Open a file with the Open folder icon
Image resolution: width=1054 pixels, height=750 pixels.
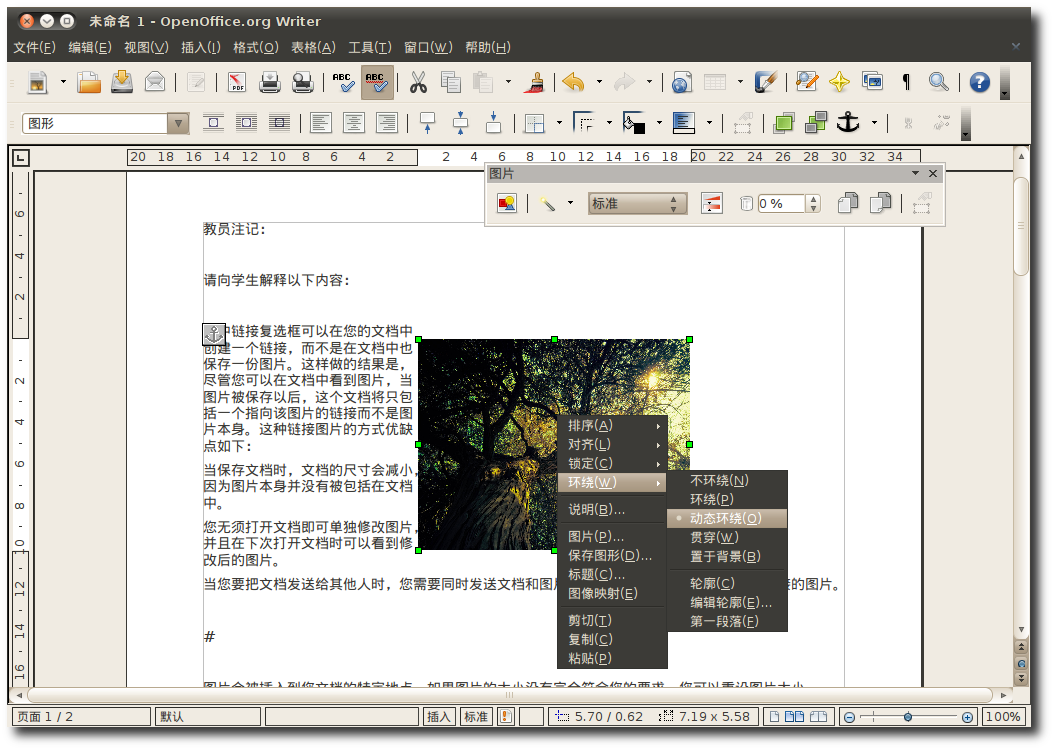[89, 82]
